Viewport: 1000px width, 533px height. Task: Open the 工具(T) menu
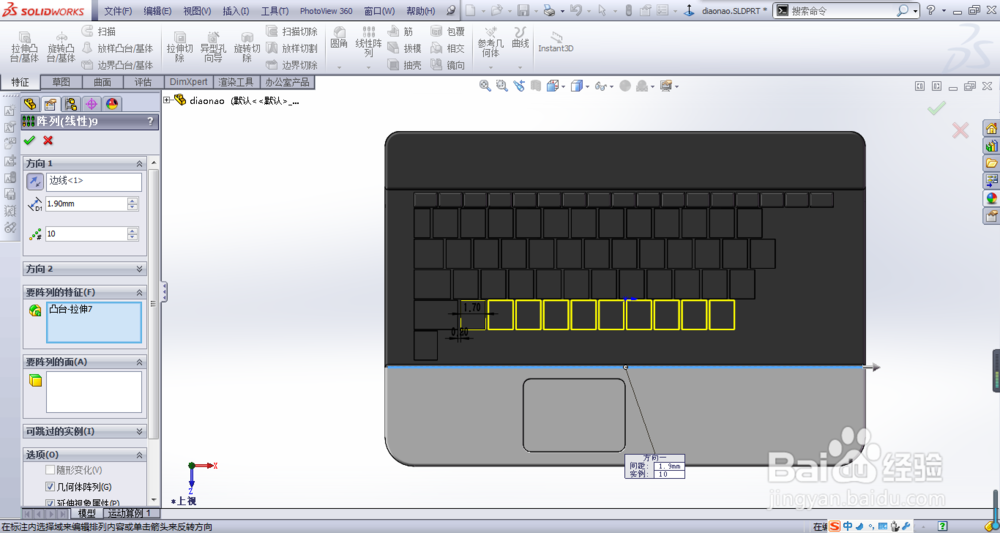(275, 11)
